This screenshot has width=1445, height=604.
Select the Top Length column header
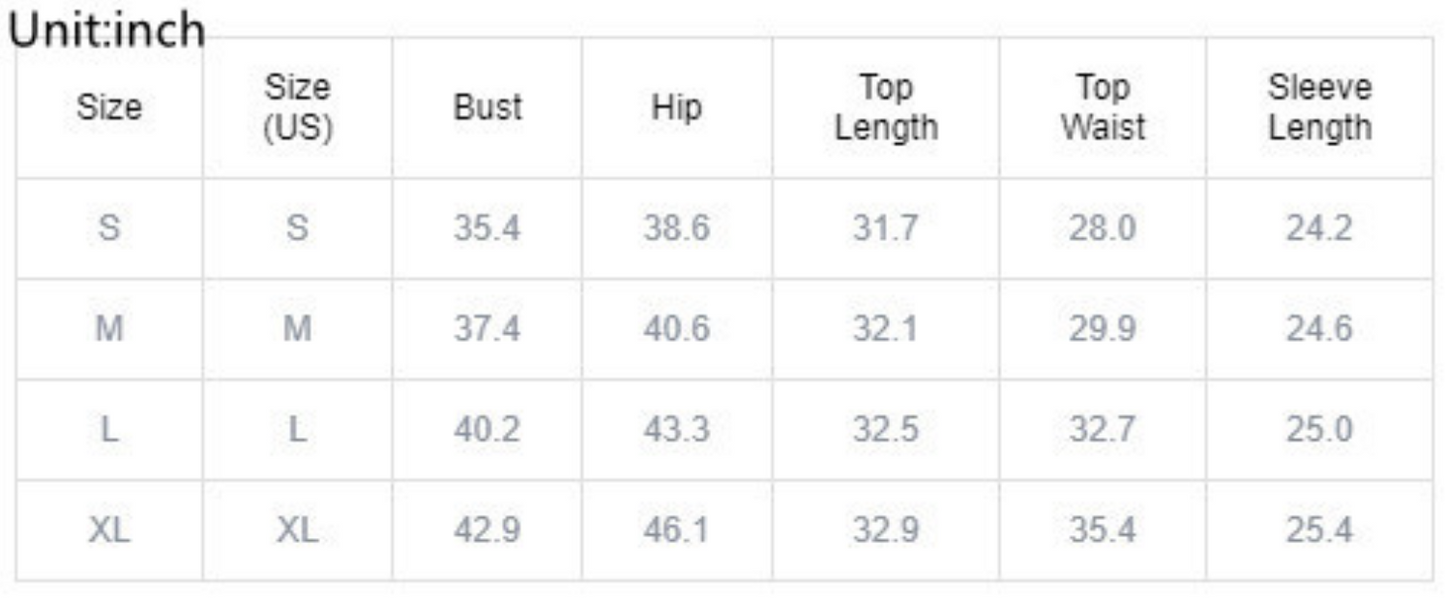[886, 108]
